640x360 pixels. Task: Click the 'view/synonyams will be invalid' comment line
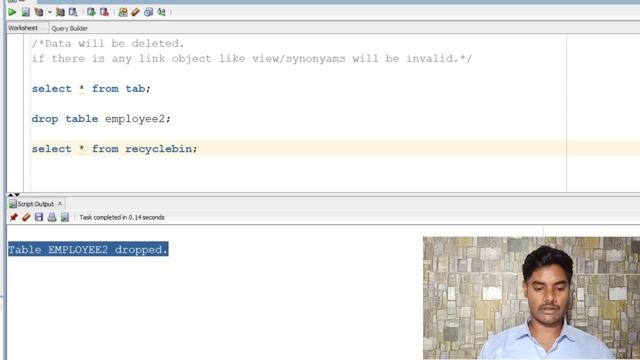pos(252,59)
